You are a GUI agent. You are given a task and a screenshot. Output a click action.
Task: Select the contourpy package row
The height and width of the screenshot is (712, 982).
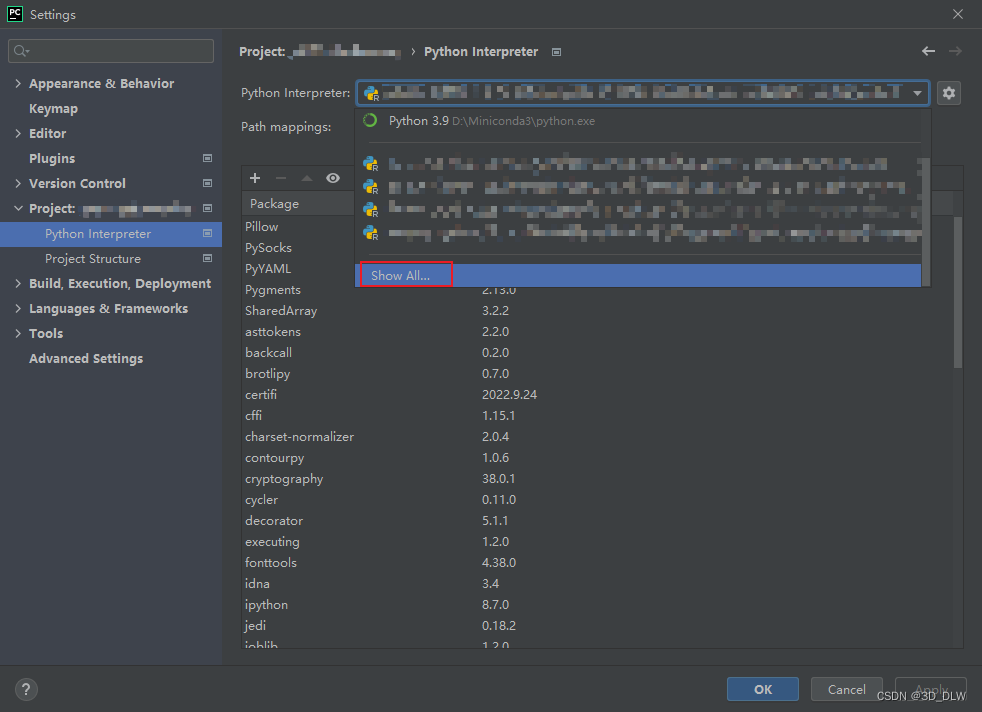pyautogui.click(x=597, y=458)
